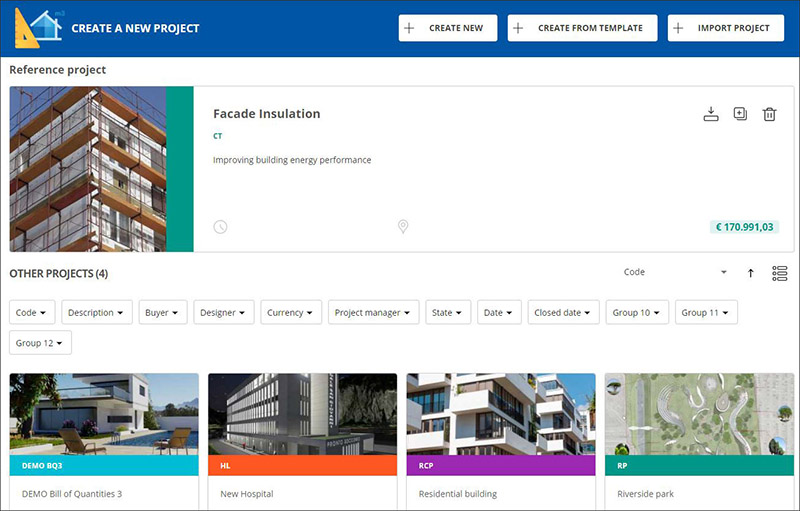Screen dimensions: 800x511
Task: Click the app logo in header
Action: pos(36,28)
